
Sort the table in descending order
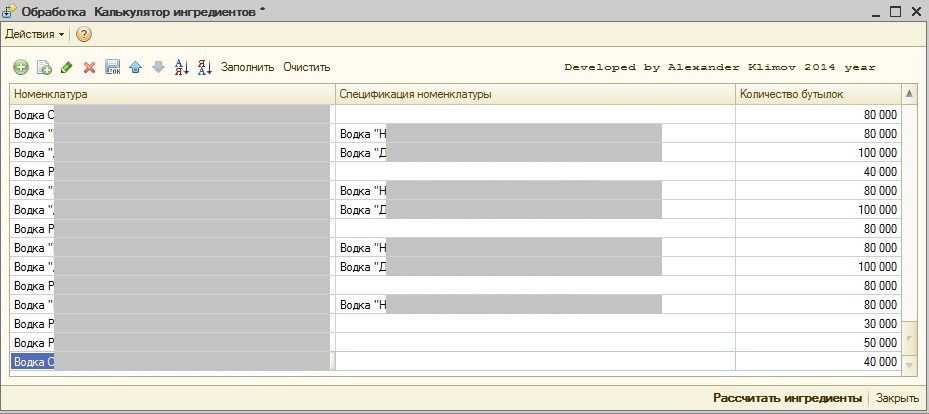pos(204,67)
